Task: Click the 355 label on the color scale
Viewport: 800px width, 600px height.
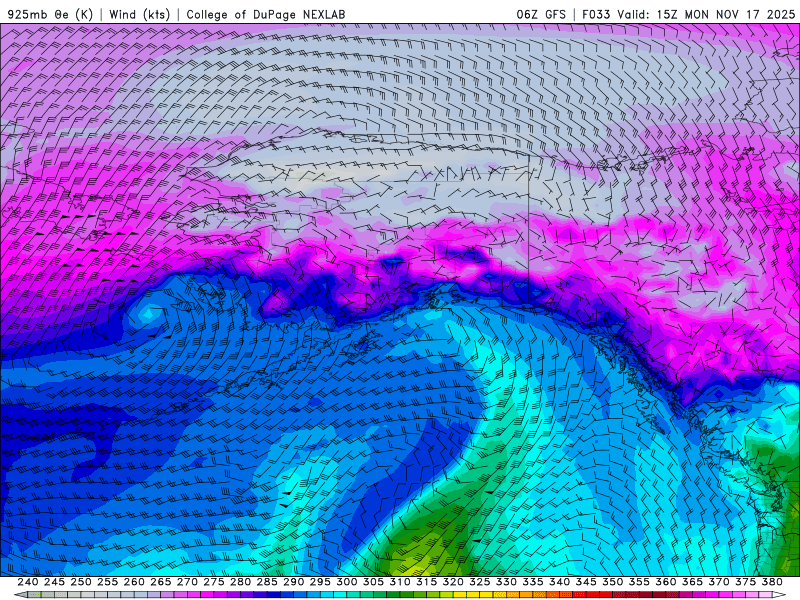Action: (x=639, y=582)
